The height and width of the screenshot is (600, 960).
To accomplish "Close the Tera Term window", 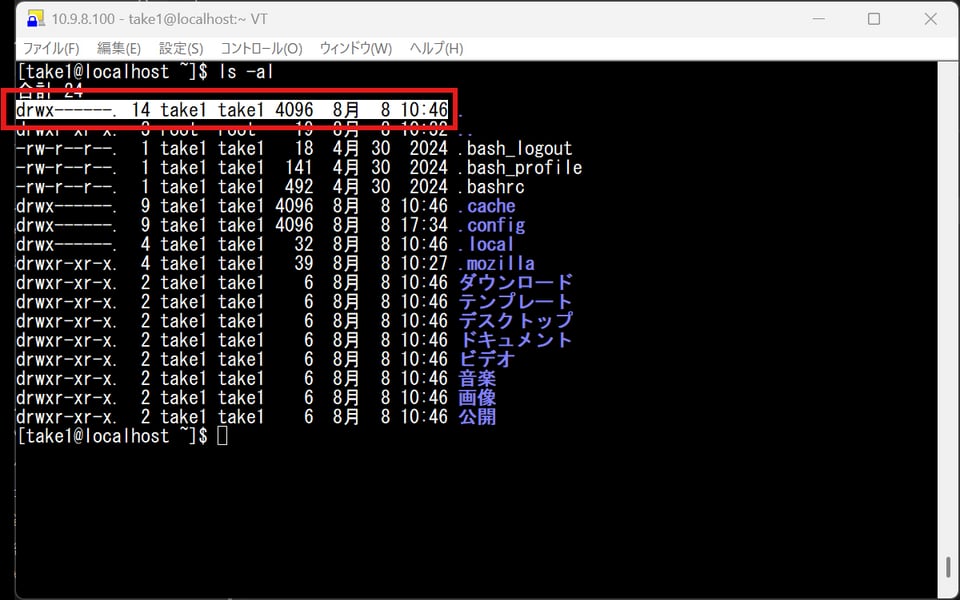I will tap(928, 19).
